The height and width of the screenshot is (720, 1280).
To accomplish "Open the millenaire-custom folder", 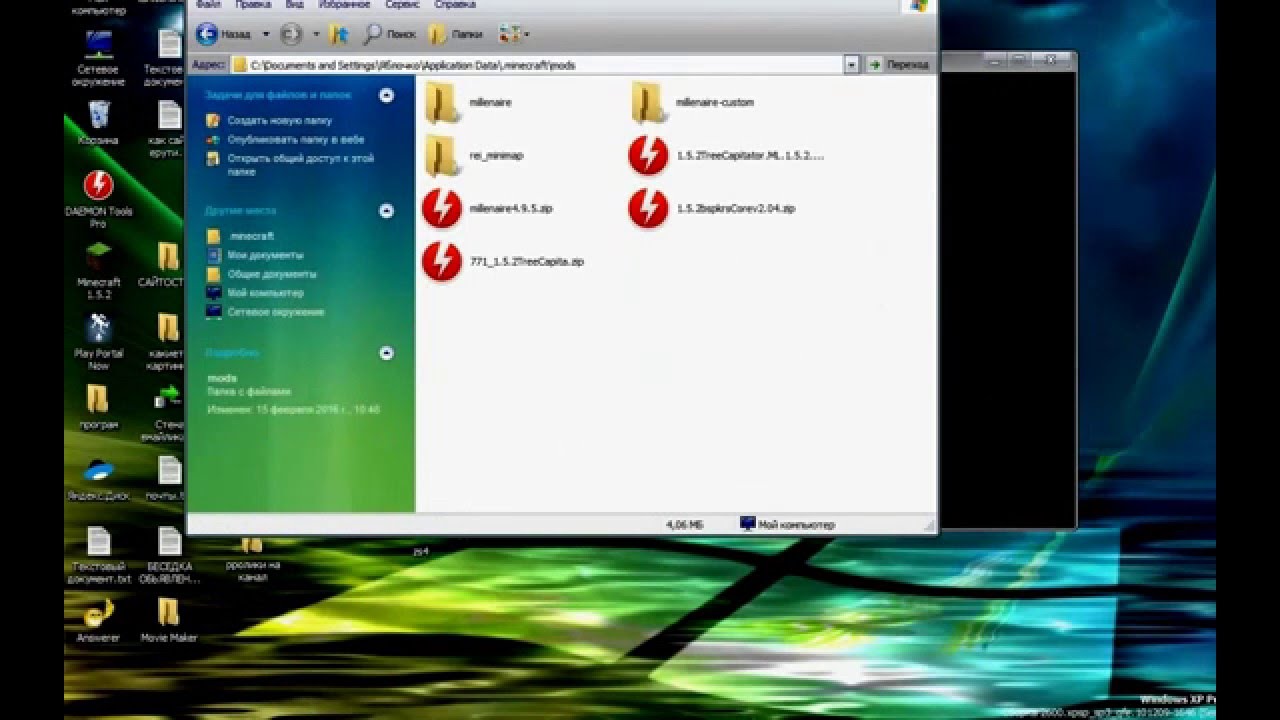I will 692,103.
